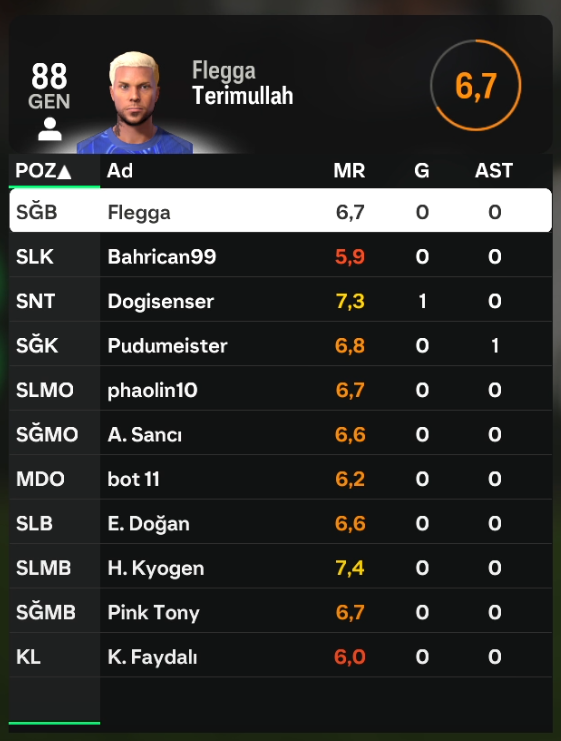The height and width of the screenshot is (741, 561).
Task: Open Pudumeister's player row
Action: (x=280, y=345)
